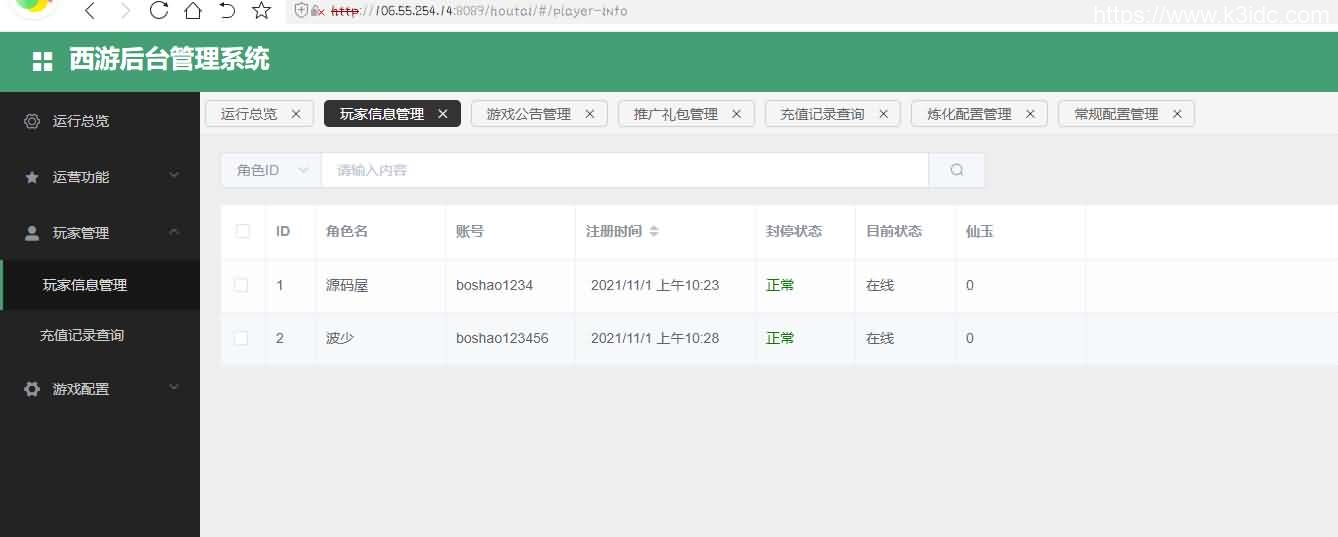Click the 账号 column header
This screenshot has height=537, width=1338.
[x=470, y=231]
